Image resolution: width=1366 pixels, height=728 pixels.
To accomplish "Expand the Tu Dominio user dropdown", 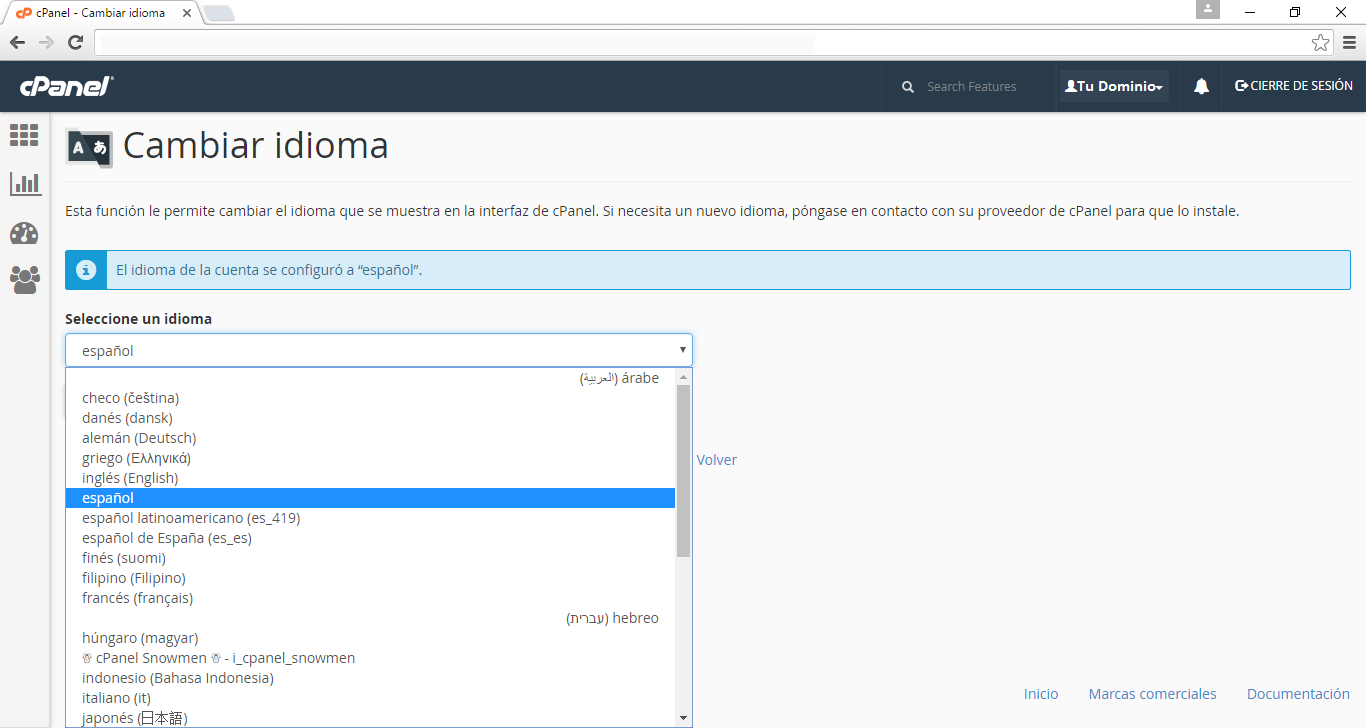I will coord(1114,87).
